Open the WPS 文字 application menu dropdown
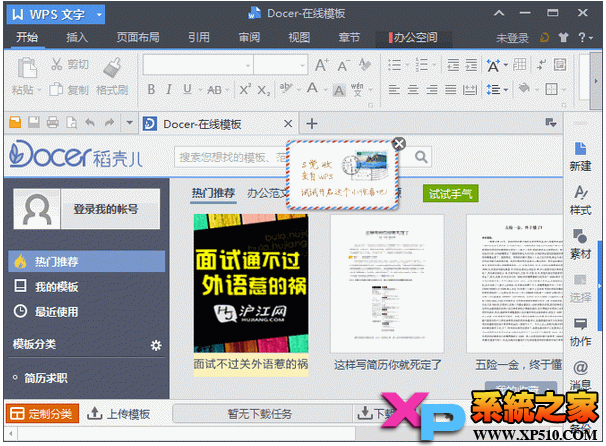 (99, 15)
